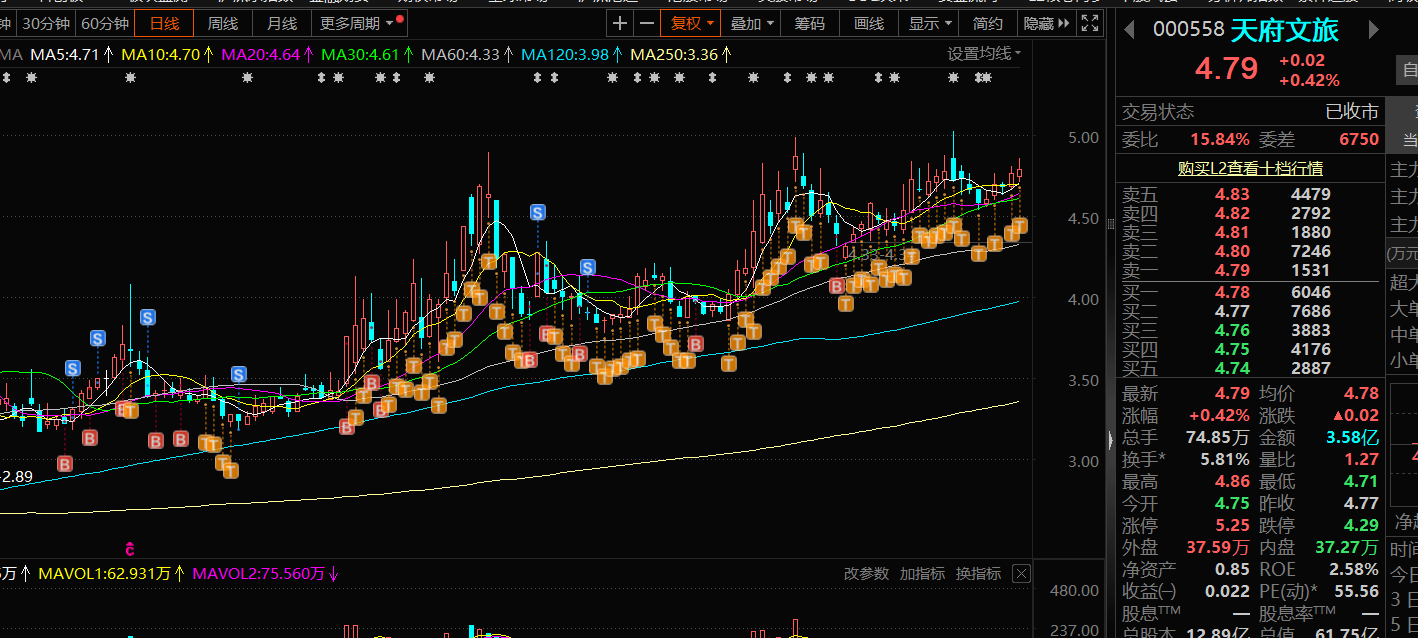Click the 外盘 value 37.59万
Viewport: 1418px width, 638px height.
[1217, 547]
